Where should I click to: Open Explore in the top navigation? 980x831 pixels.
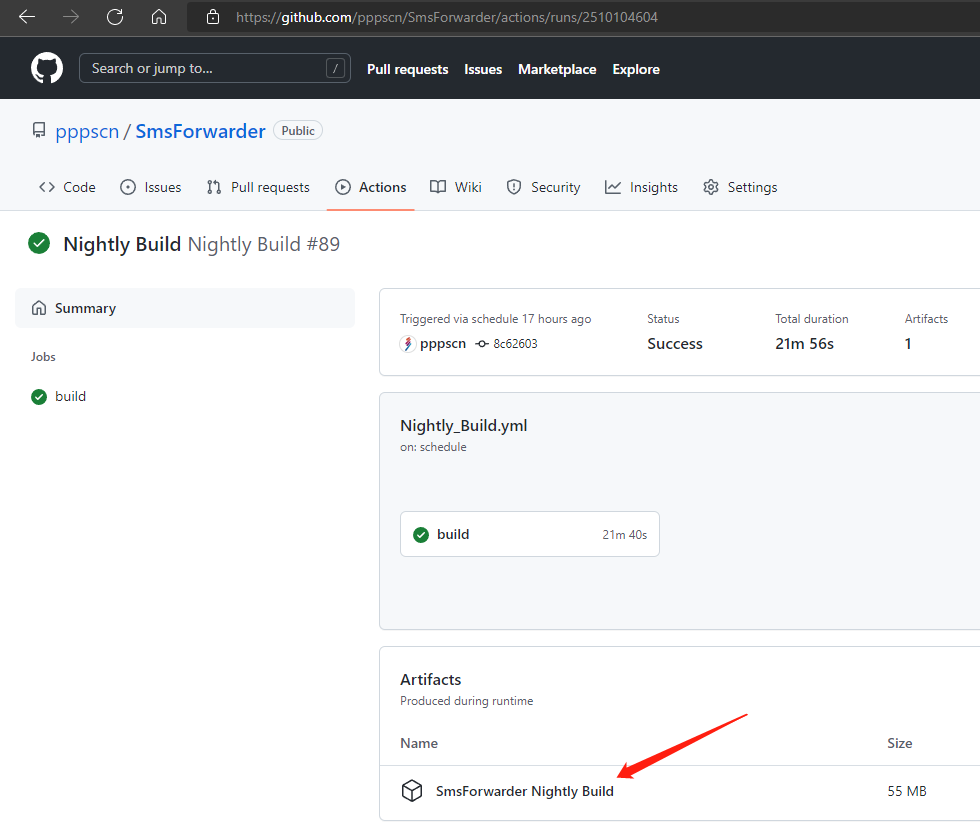click(636, 69)
